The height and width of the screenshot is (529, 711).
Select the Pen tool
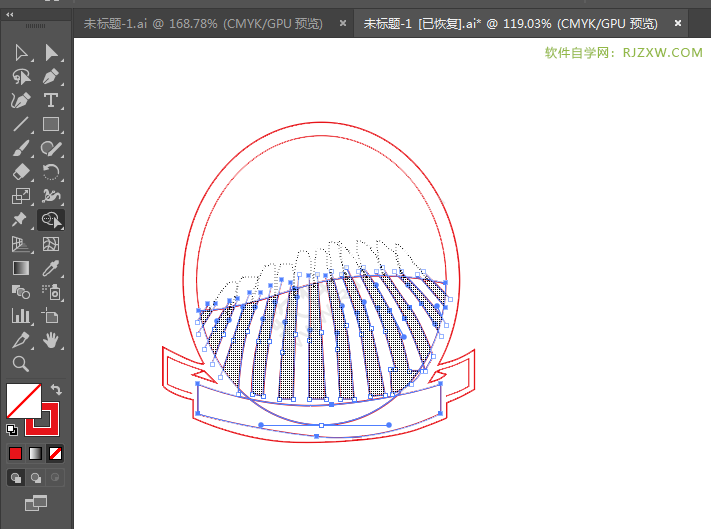51,77
